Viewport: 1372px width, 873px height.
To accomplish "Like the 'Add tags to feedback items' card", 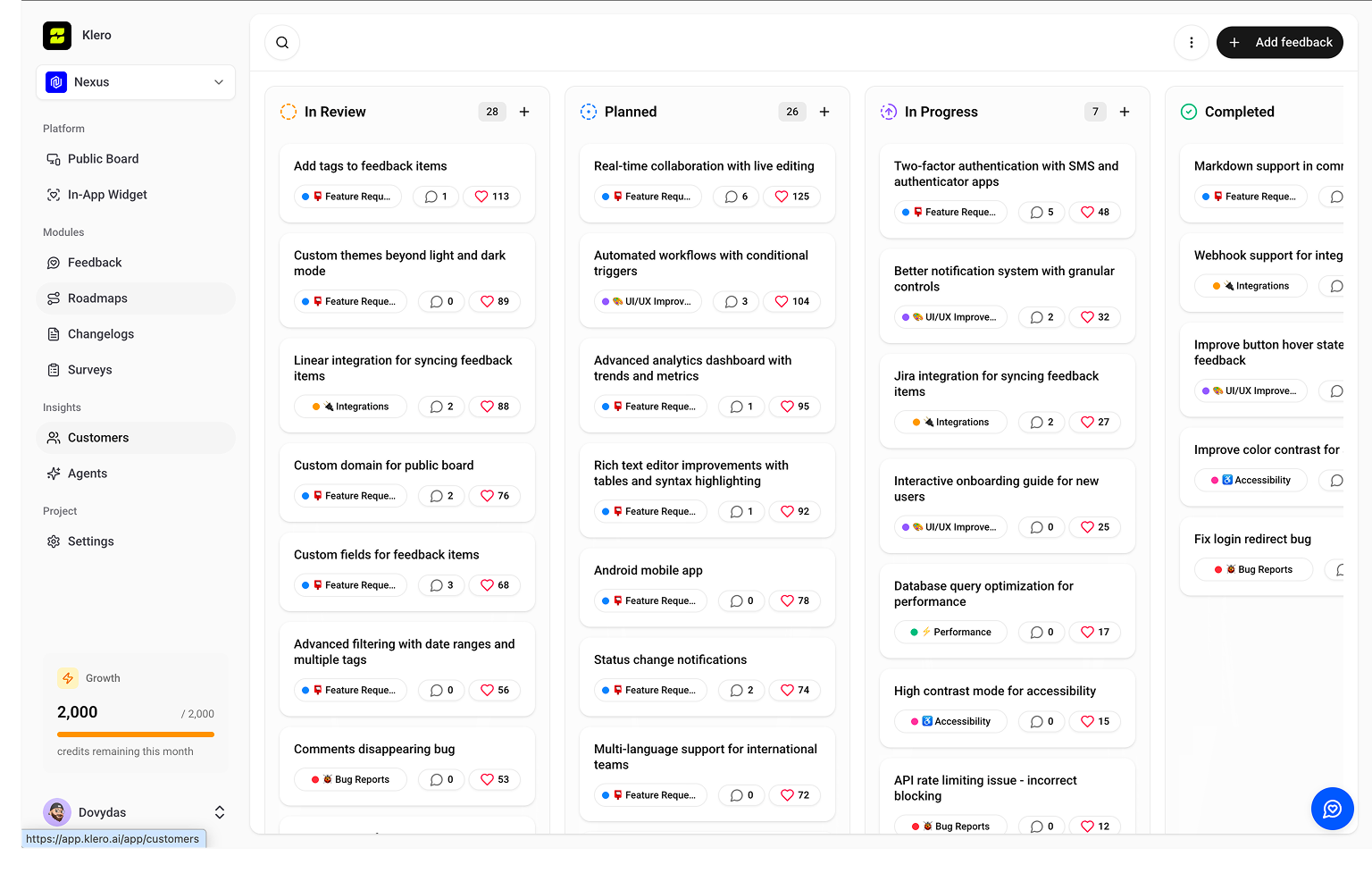I will (x=492, y=197).
